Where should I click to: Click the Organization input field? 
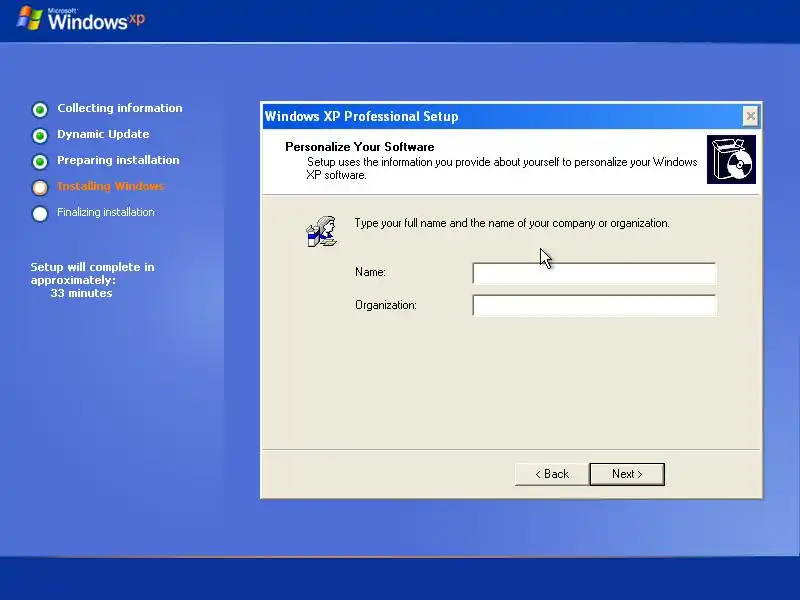click(594, 306)
